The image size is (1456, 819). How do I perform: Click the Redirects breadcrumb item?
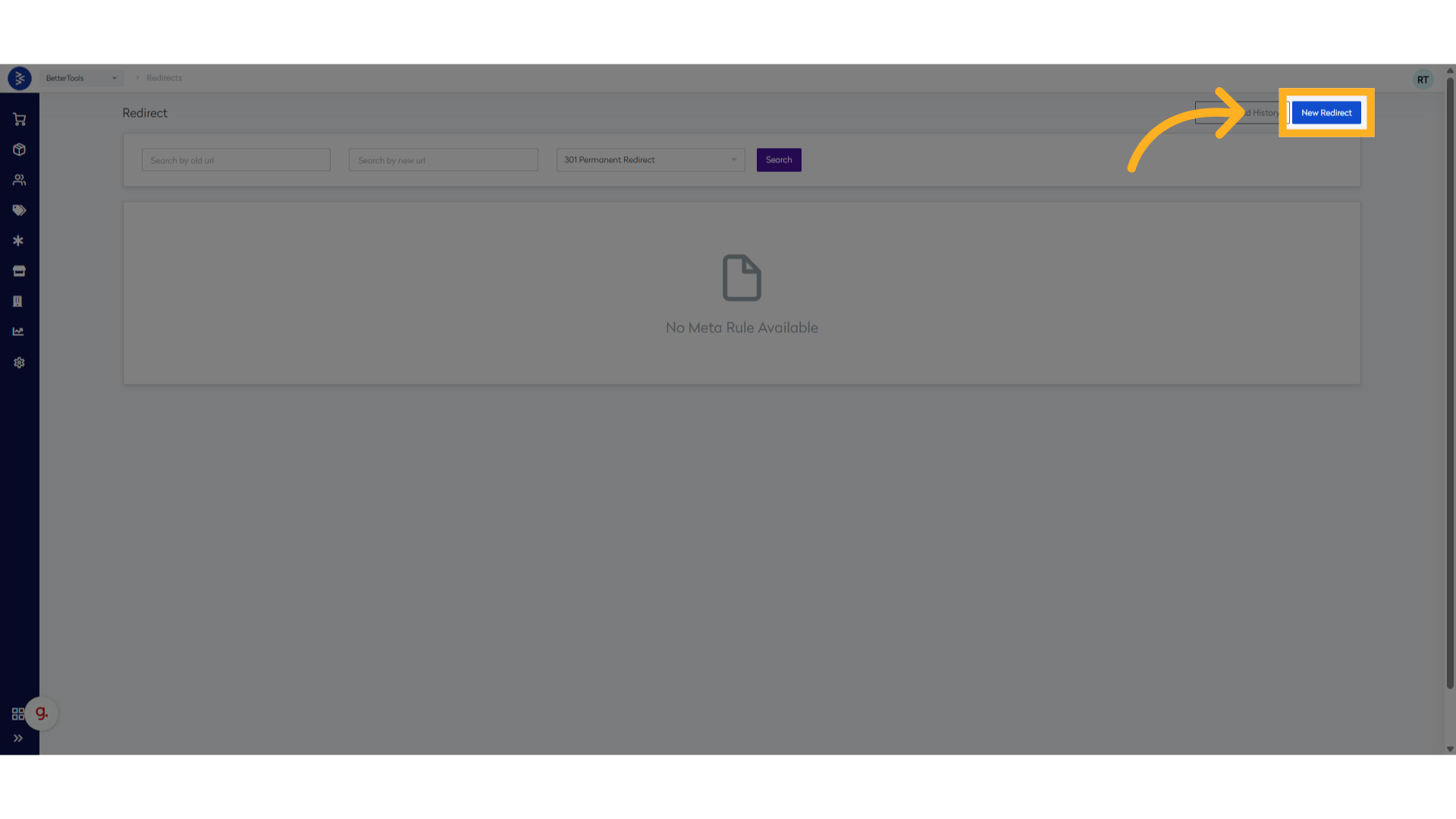pos(164,78)
